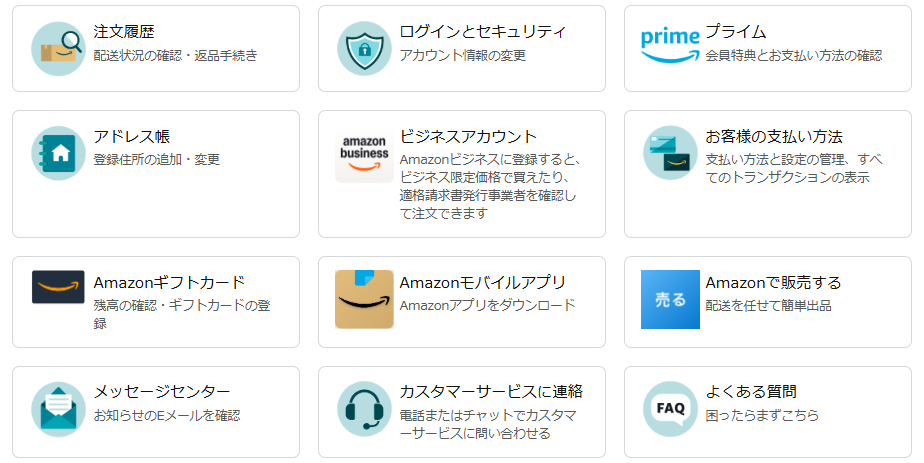Click the Amazonで販売する card description text

click(x=768, y=305)
